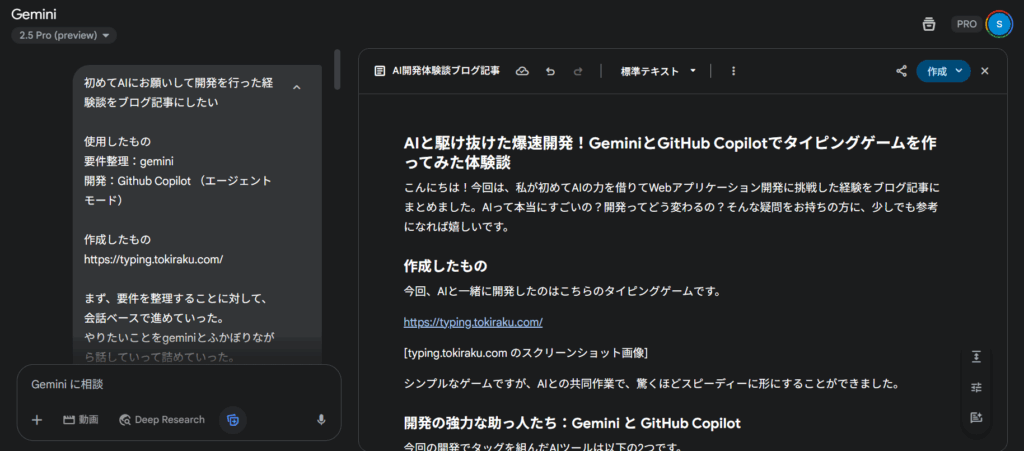Screen dimensions: 1024x451
Task: Click the change length icon in floating toolbar
Action: pyautogui.click(x=976, y=357)
